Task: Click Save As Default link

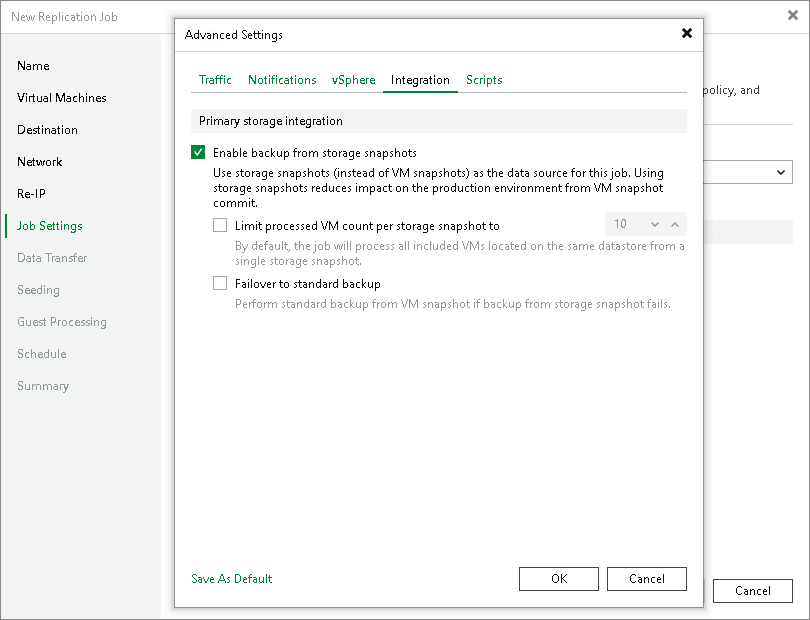Action: (231, 579)
